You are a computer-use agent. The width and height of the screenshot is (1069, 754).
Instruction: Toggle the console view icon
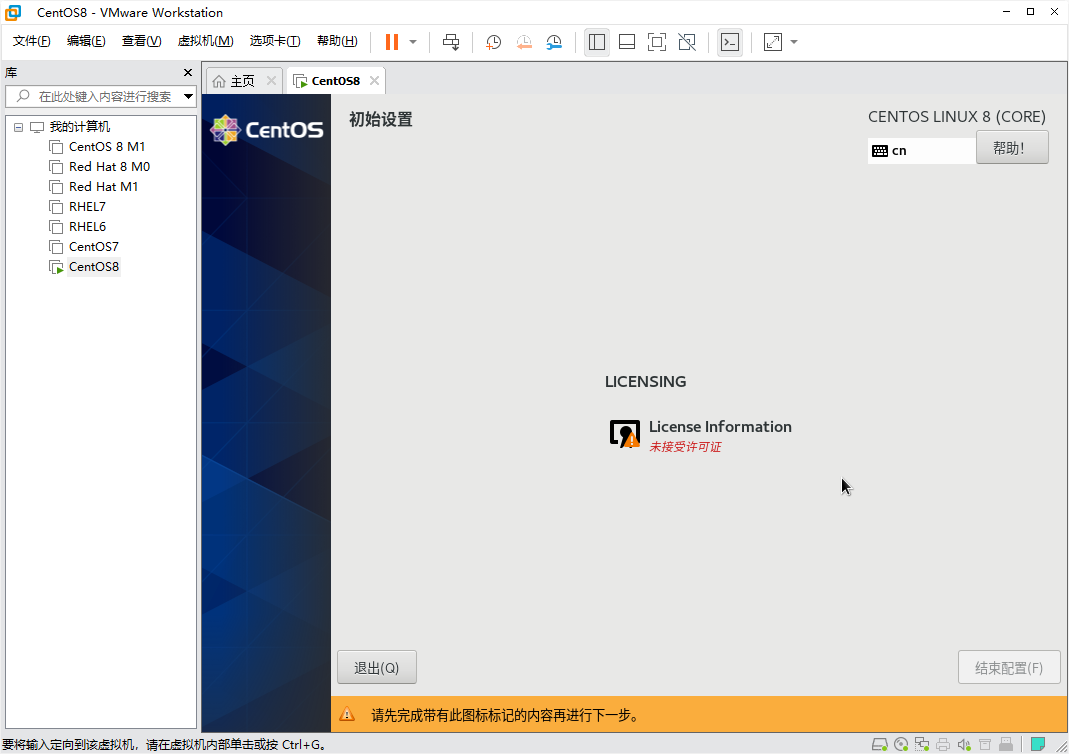[729, 42]
